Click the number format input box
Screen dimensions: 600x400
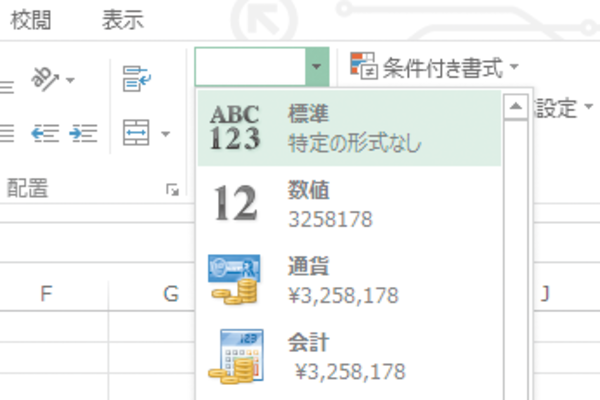click(x=250, y=67)
